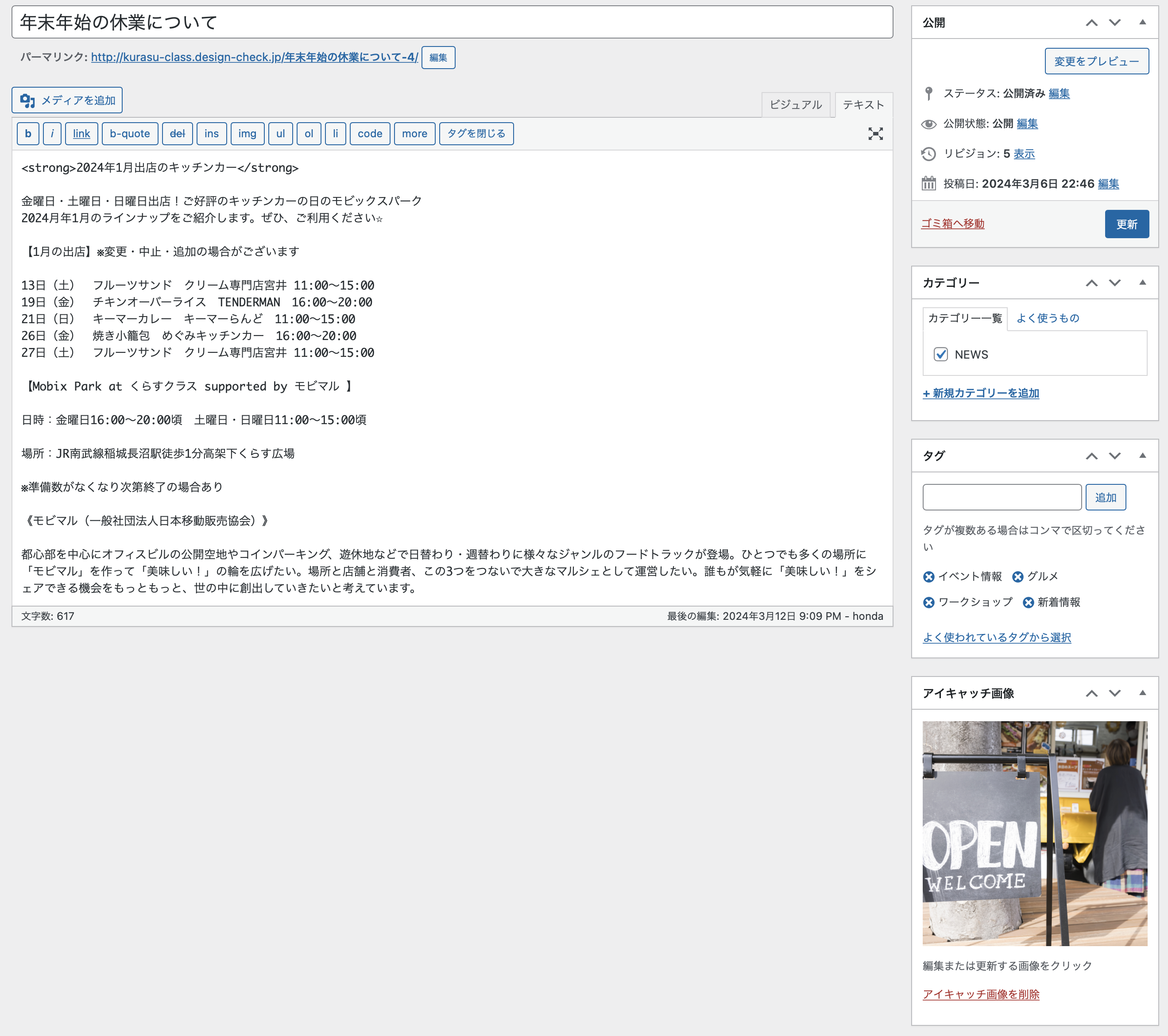Image resolution: width=1168 pixels, height=1036 pixels.
Task: Click the revision history clock icon
Action: (928, 154)
